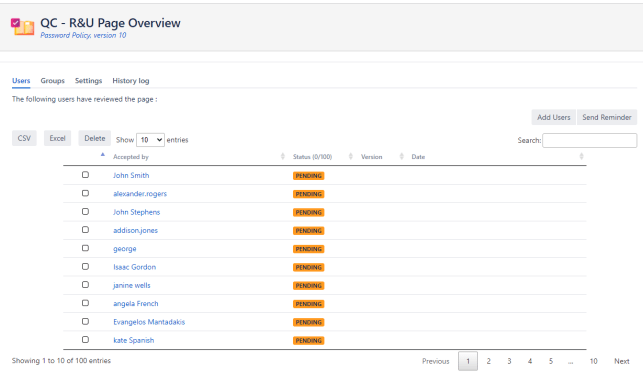Screen dimensions: 643x383
Task: Jump to pagination page 3
Action: pyautogui.click(x=509, y=361)
